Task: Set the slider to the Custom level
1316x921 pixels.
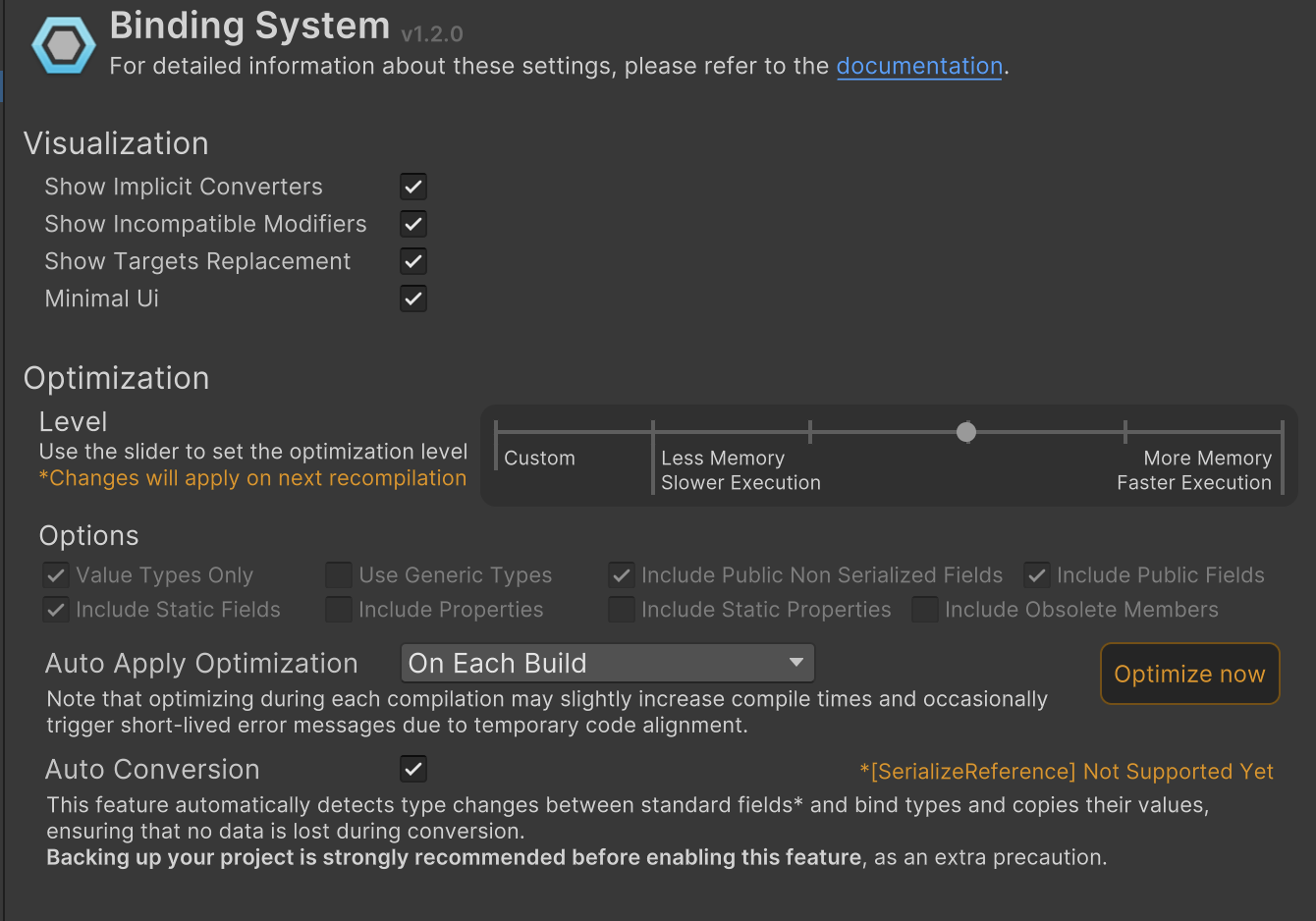Action: click(497, 432)
